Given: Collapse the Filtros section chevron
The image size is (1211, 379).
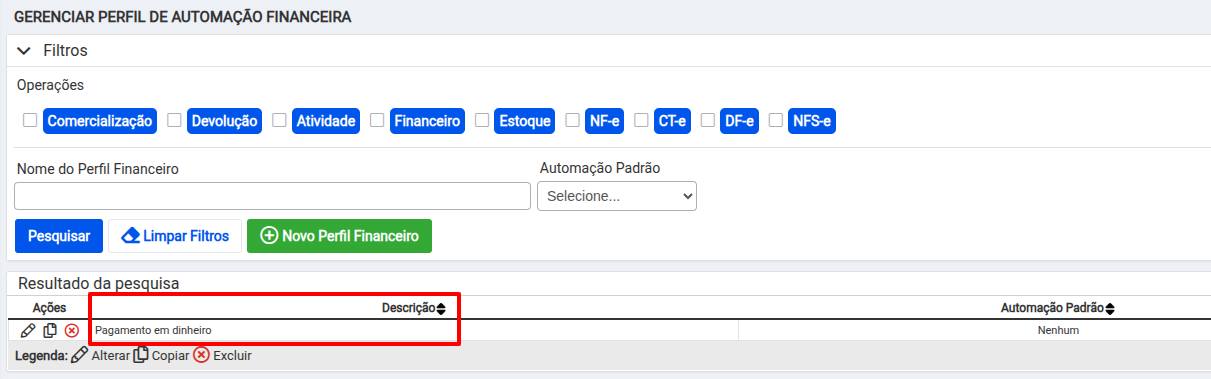Looking at the screenshot, I should [x=25, y=50].
